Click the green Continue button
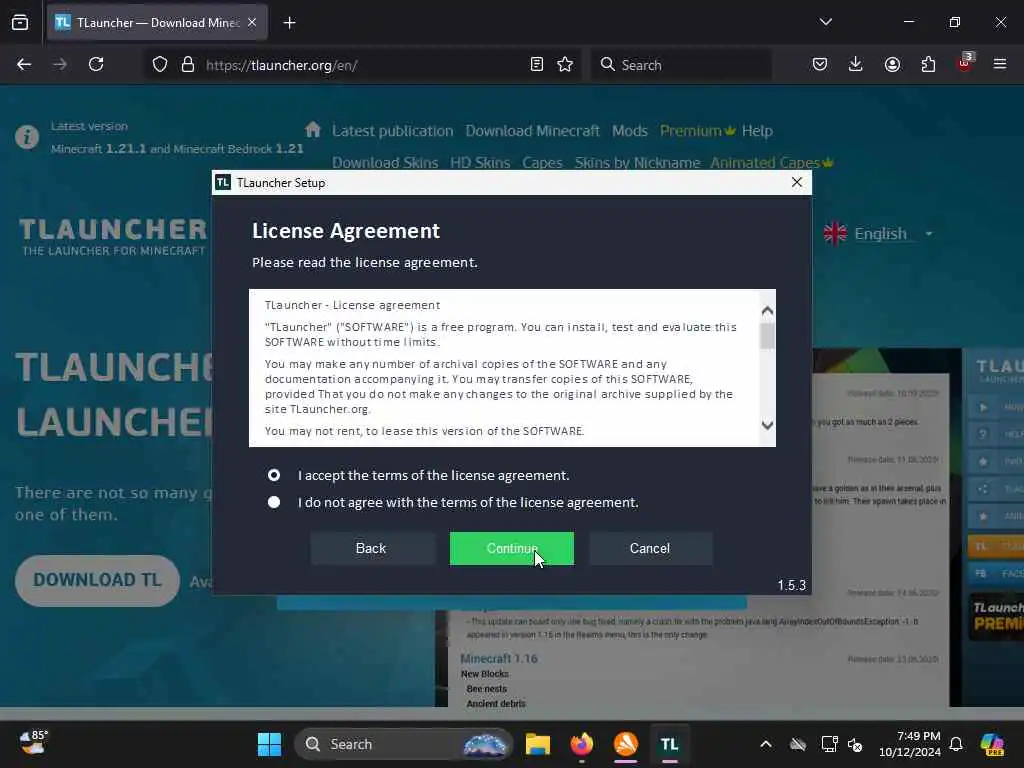Viewport: 1024px width, 768px height. 512,549
